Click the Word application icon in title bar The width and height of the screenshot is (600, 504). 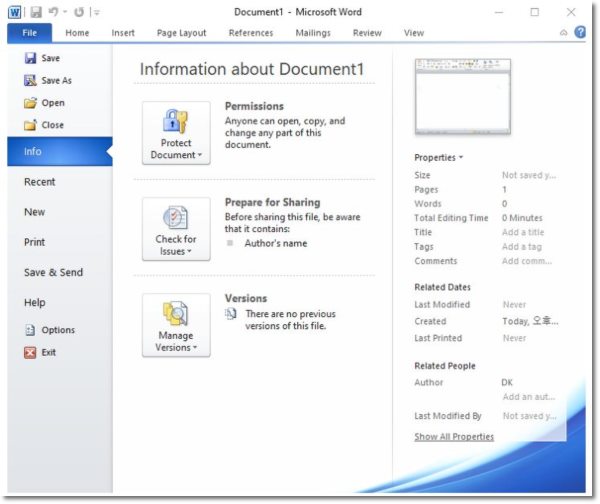[x=14, y=13]
